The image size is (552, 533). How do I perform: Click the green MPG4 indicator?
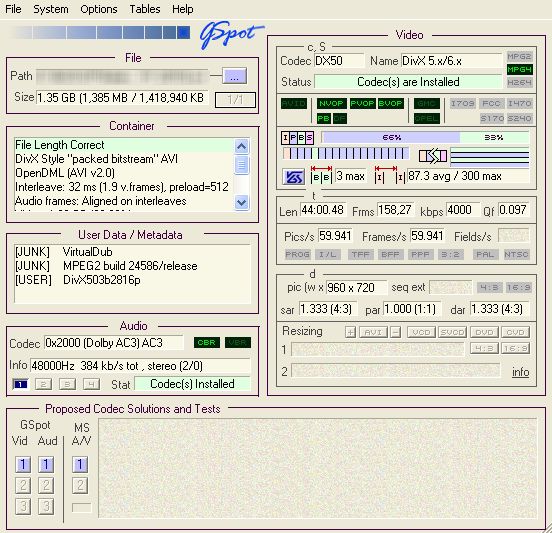pyautogui.click(x=519, y=70)
